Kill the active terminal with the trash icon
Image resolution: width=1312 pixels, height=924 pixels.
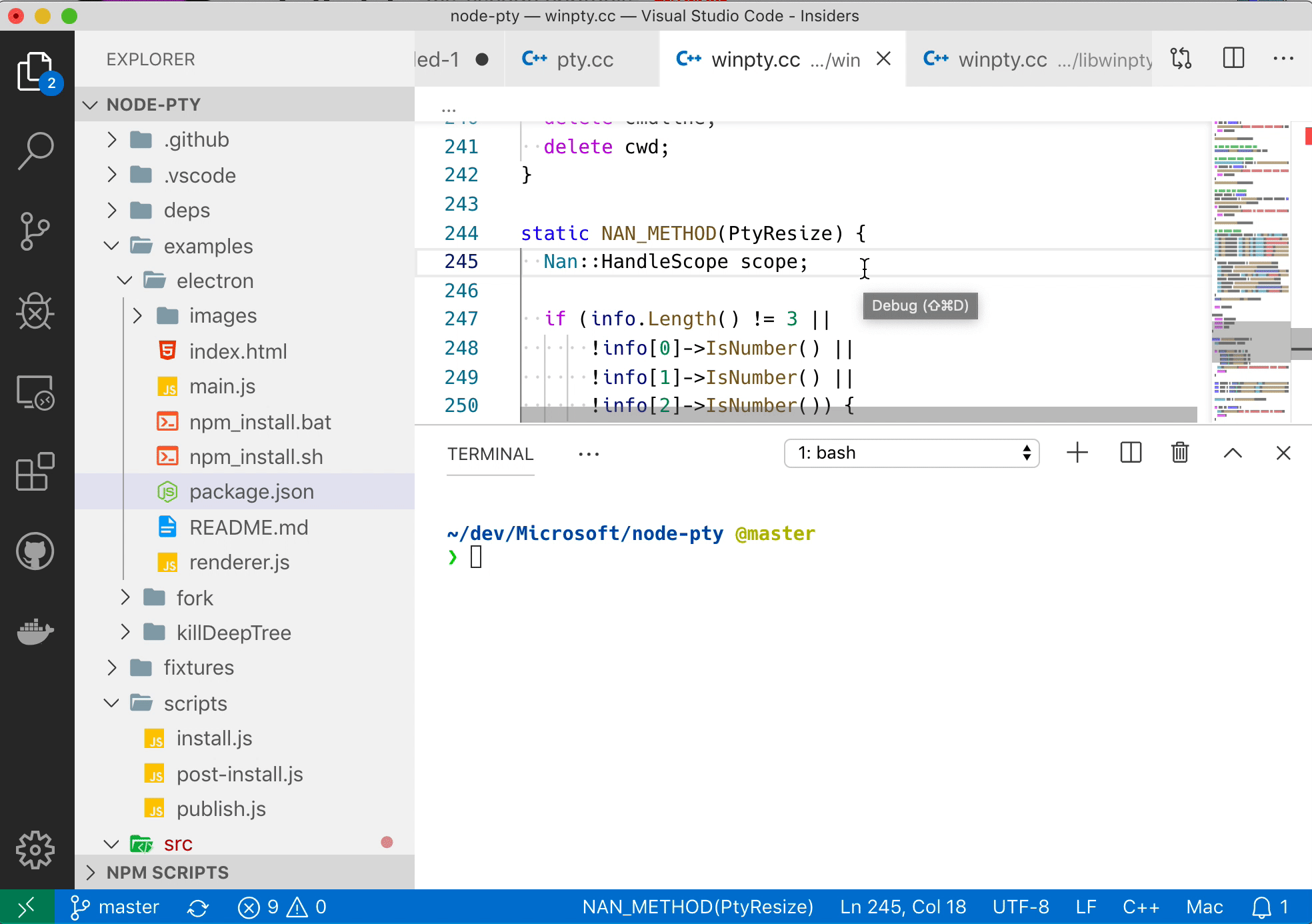click(x=1179, y=453)
